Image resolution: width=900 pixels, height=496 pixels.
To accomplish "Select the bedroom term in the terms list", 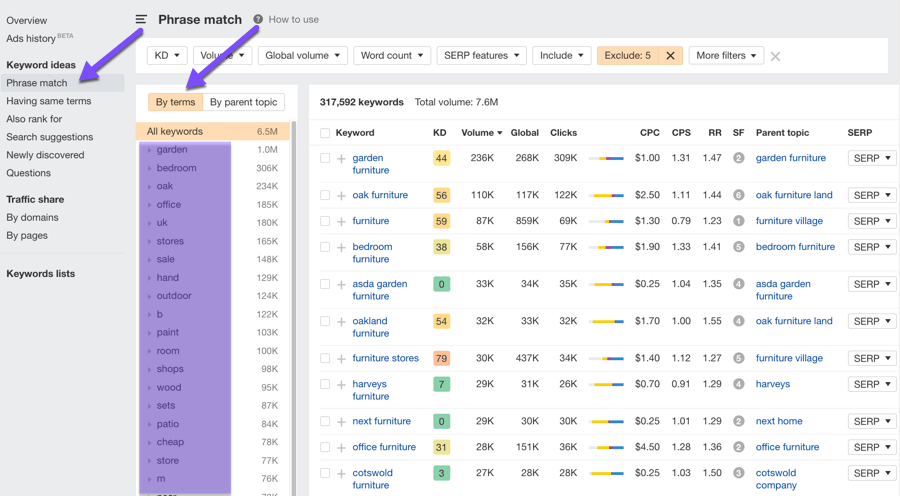I will (176, 168).
